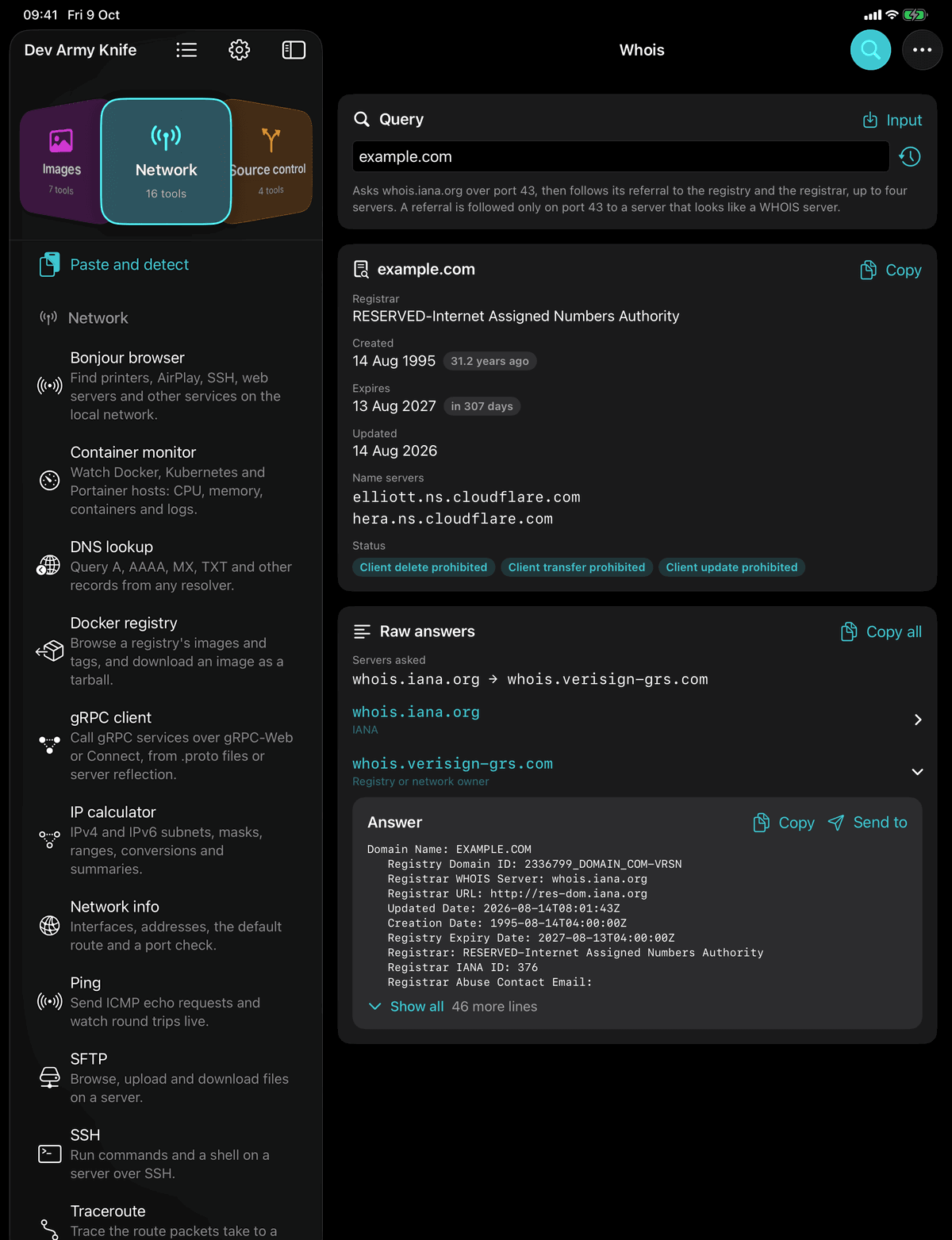Screen dimensions: 952x1240
Task: Select the Source control category card
Action: click(x=270, y=162)
